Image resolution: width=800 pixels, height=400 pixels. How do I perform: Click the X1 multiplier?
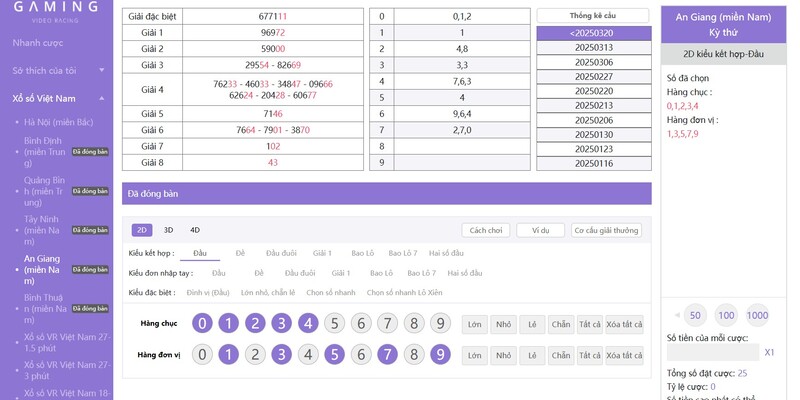(769, 352)
